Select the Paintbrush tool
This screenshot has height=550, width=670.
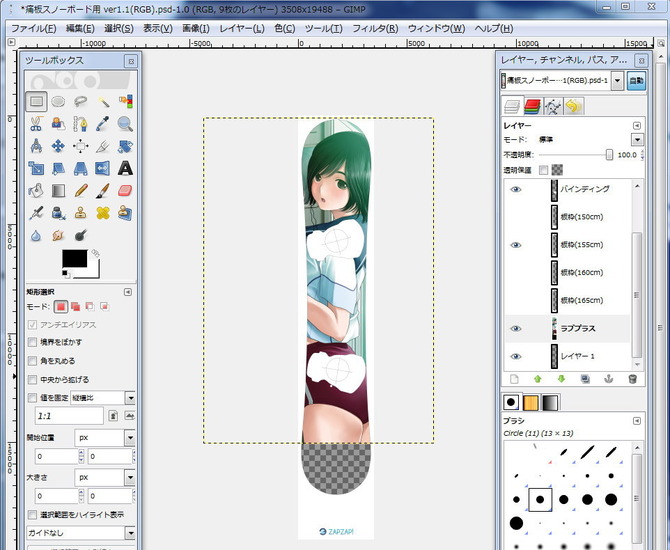click(x=103, y=191)
